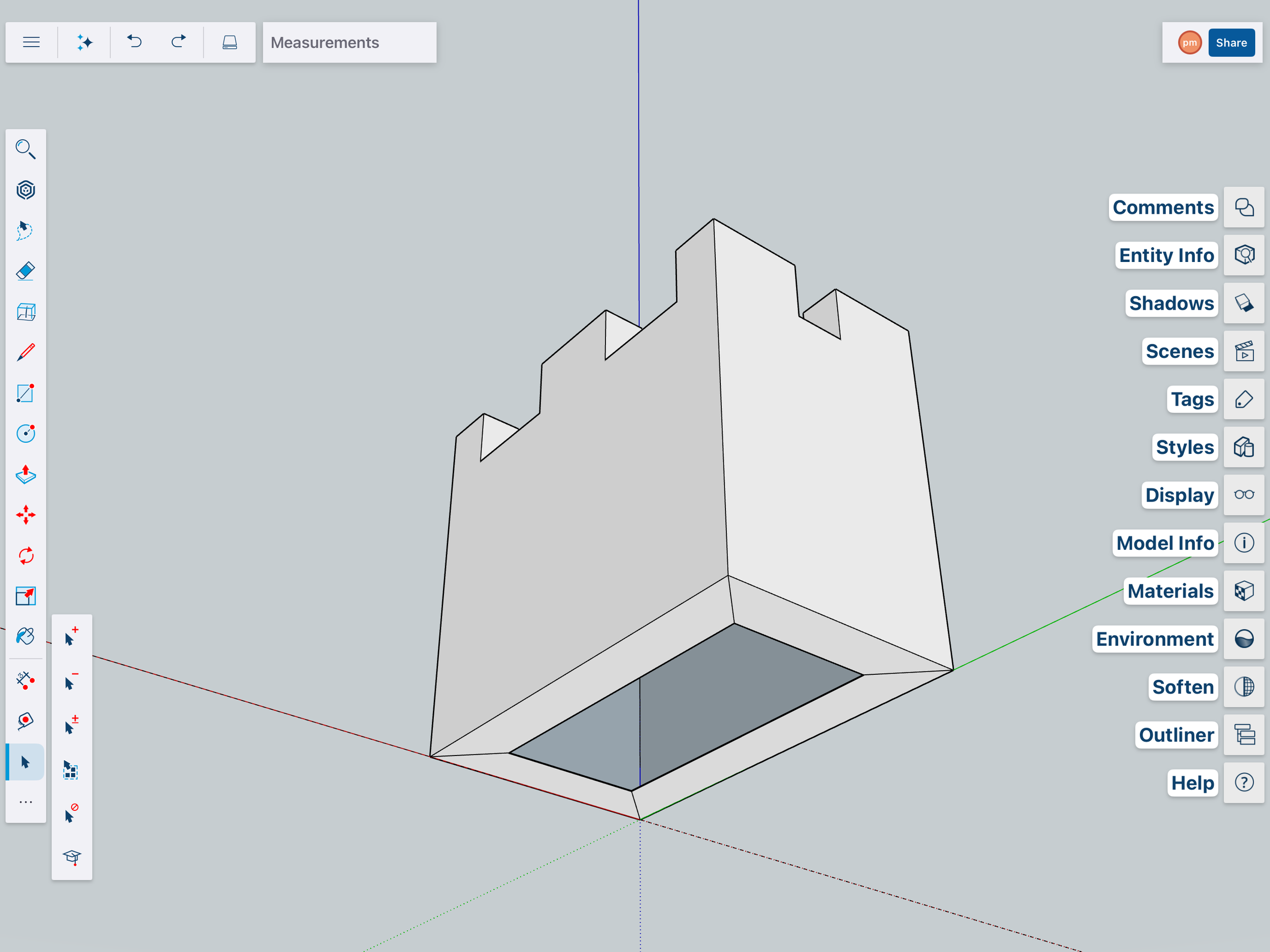Open the Outliner panel
The image size is (1270, 952).
(1244, 735)
